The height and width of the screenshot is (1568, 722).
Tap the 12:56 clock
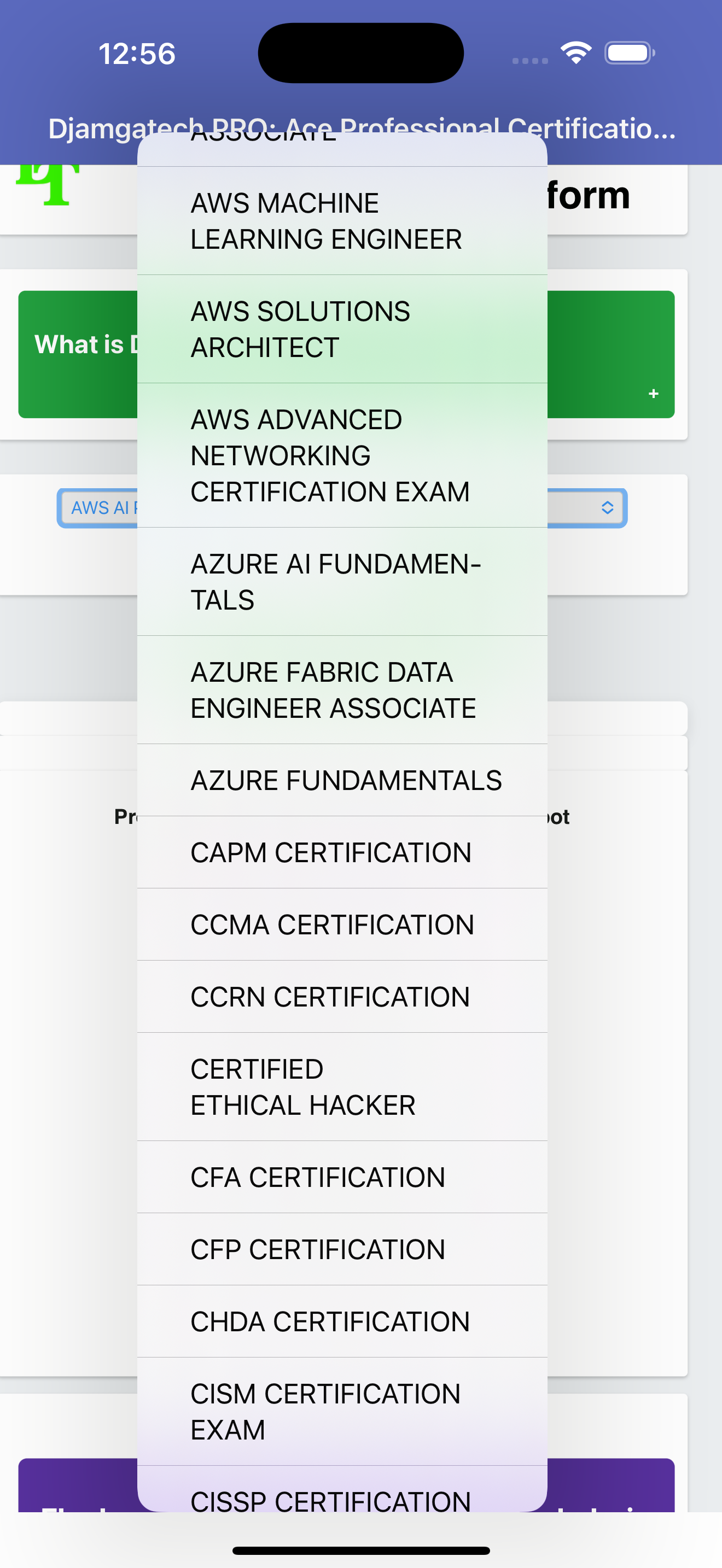pos(137,54)
